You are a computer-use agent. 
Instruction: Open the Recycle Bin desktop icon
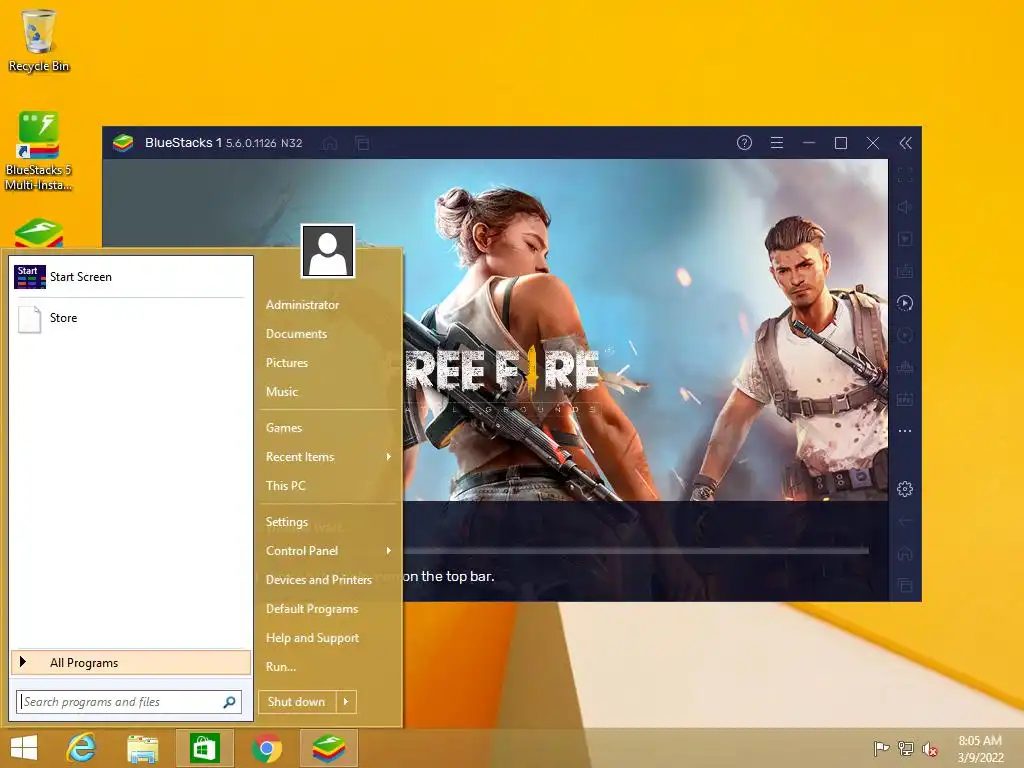point(39,40)
